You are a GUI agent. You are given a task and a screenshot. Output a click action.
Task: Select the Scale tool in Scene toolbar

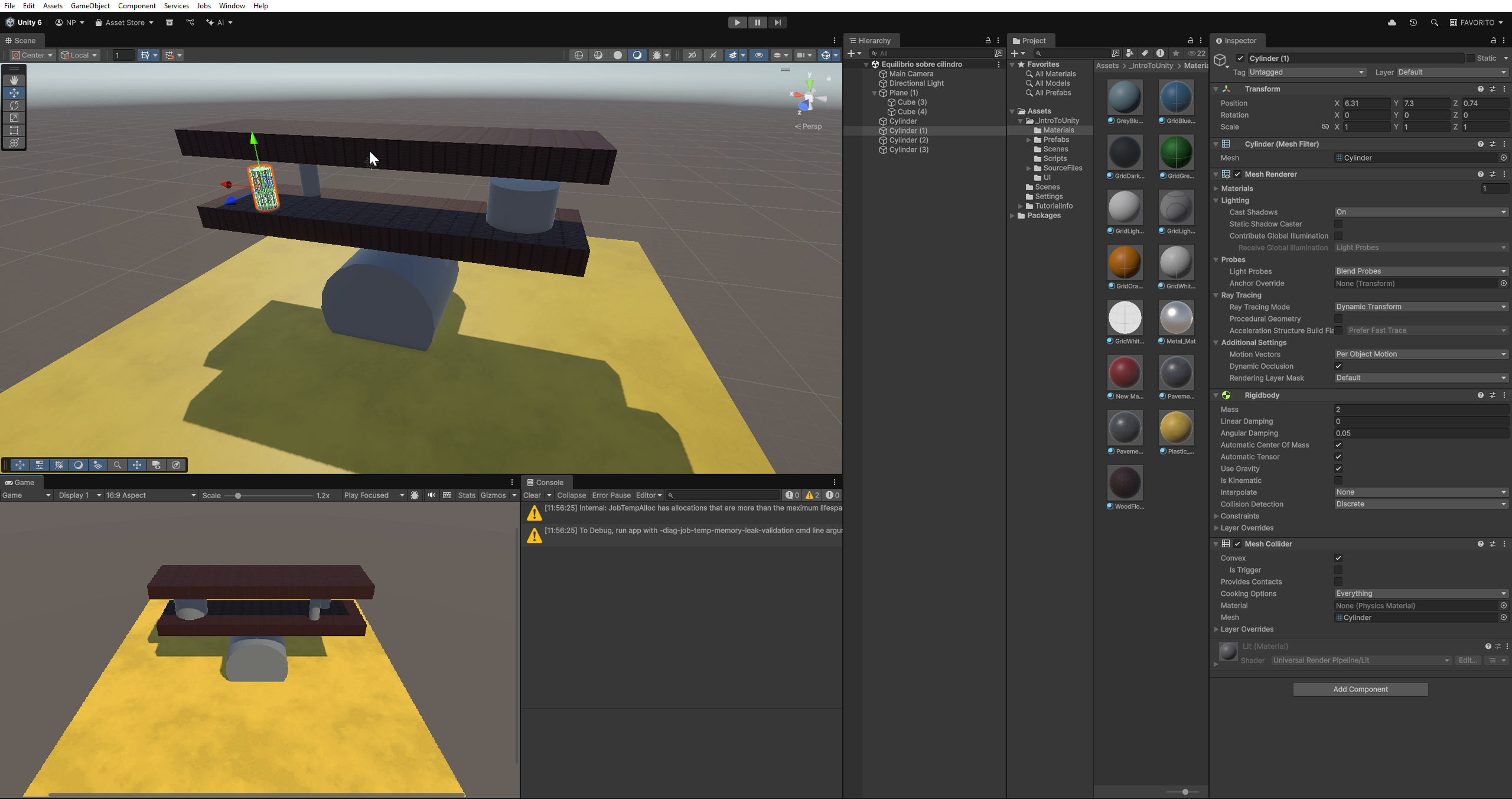point(14,118)
